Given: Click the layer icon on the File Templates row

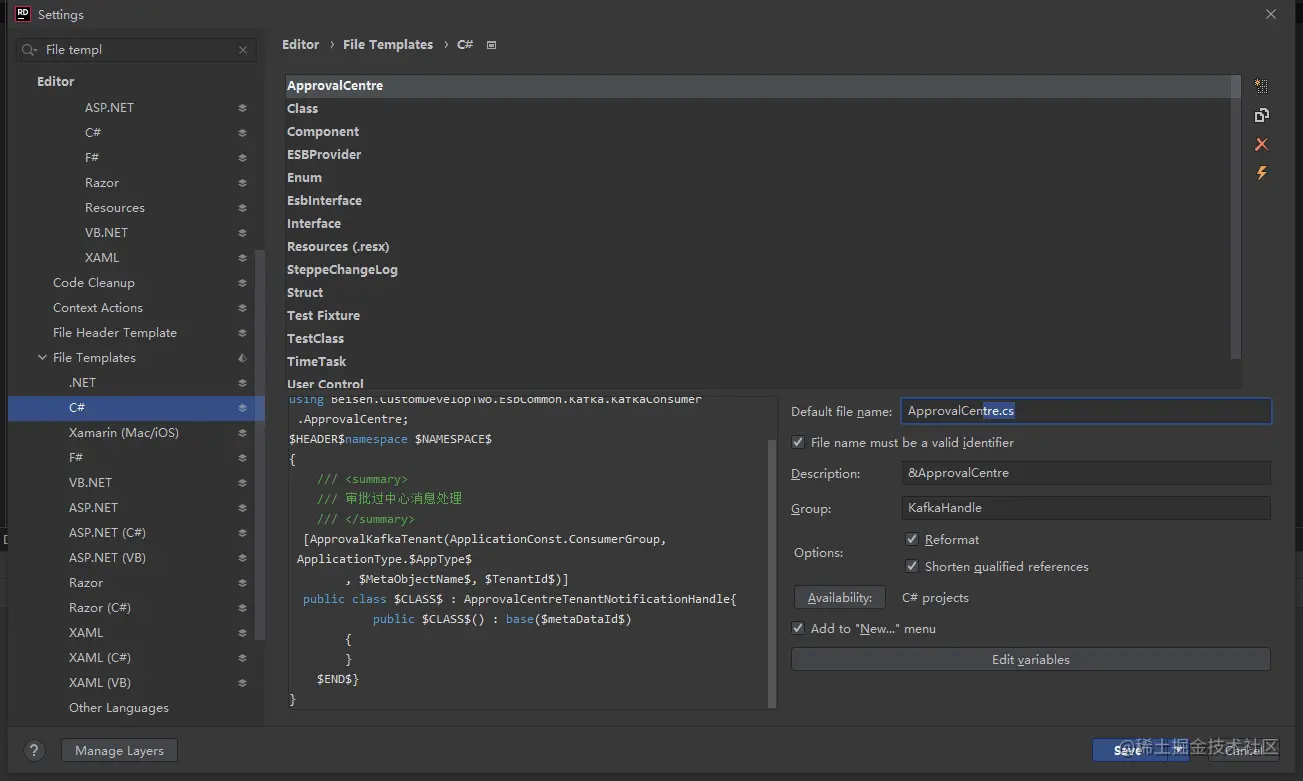Looking at the screenshot, I should pos(242,358).
